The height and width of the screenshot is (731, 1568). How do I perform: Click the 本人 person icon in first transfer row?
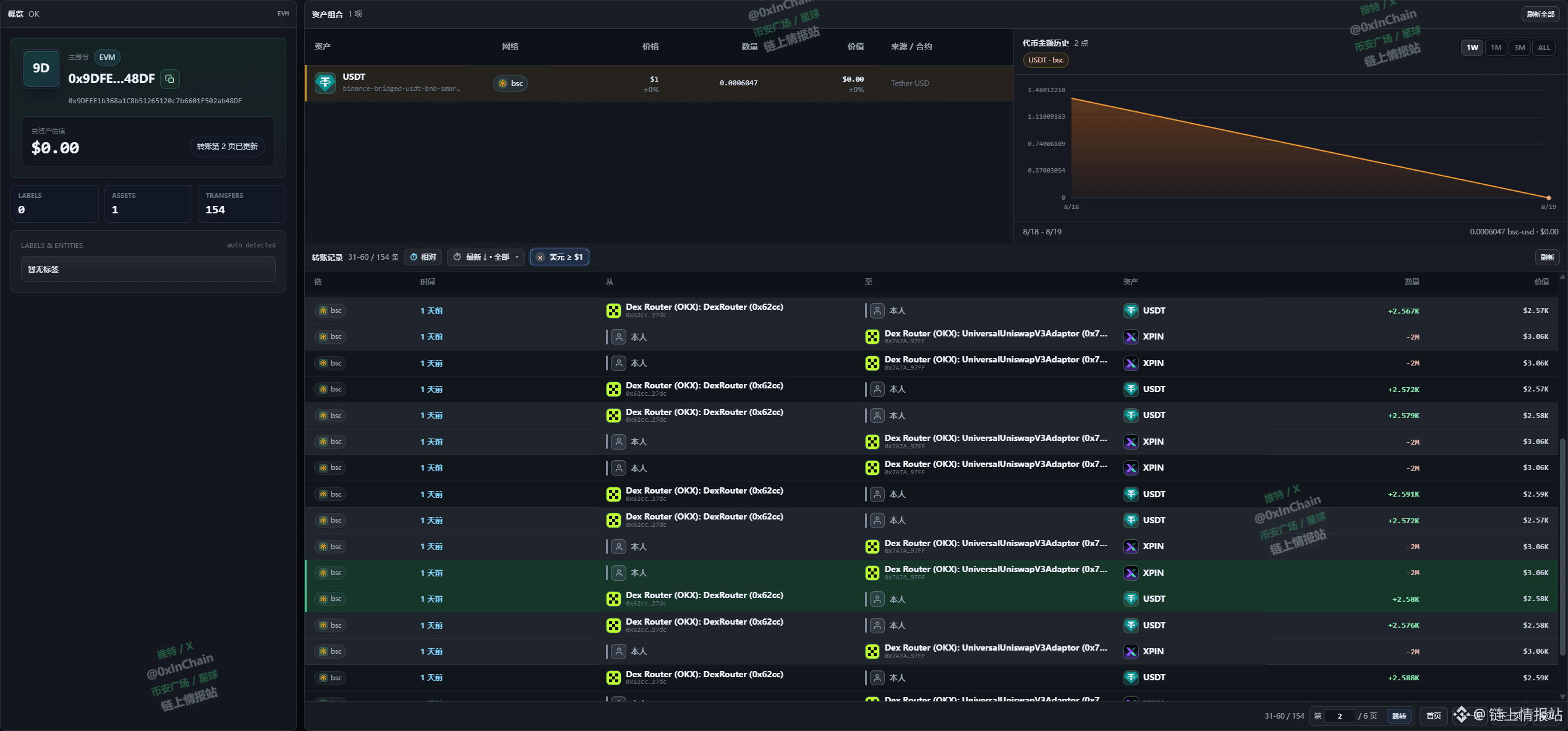tap(877, 310)
